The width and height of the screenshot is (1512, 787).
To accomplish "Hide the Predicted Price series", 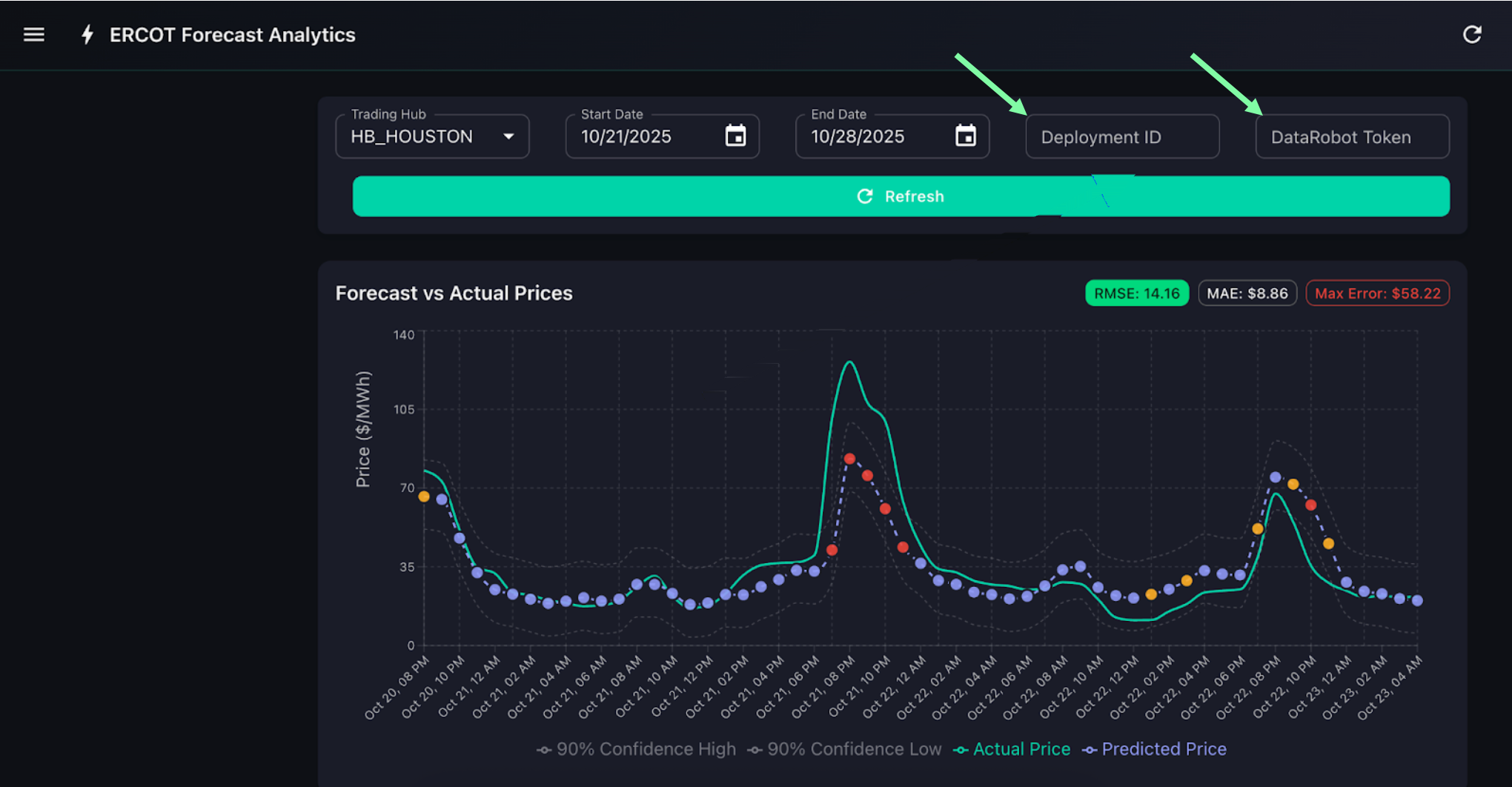I will tap(1155, 749).
